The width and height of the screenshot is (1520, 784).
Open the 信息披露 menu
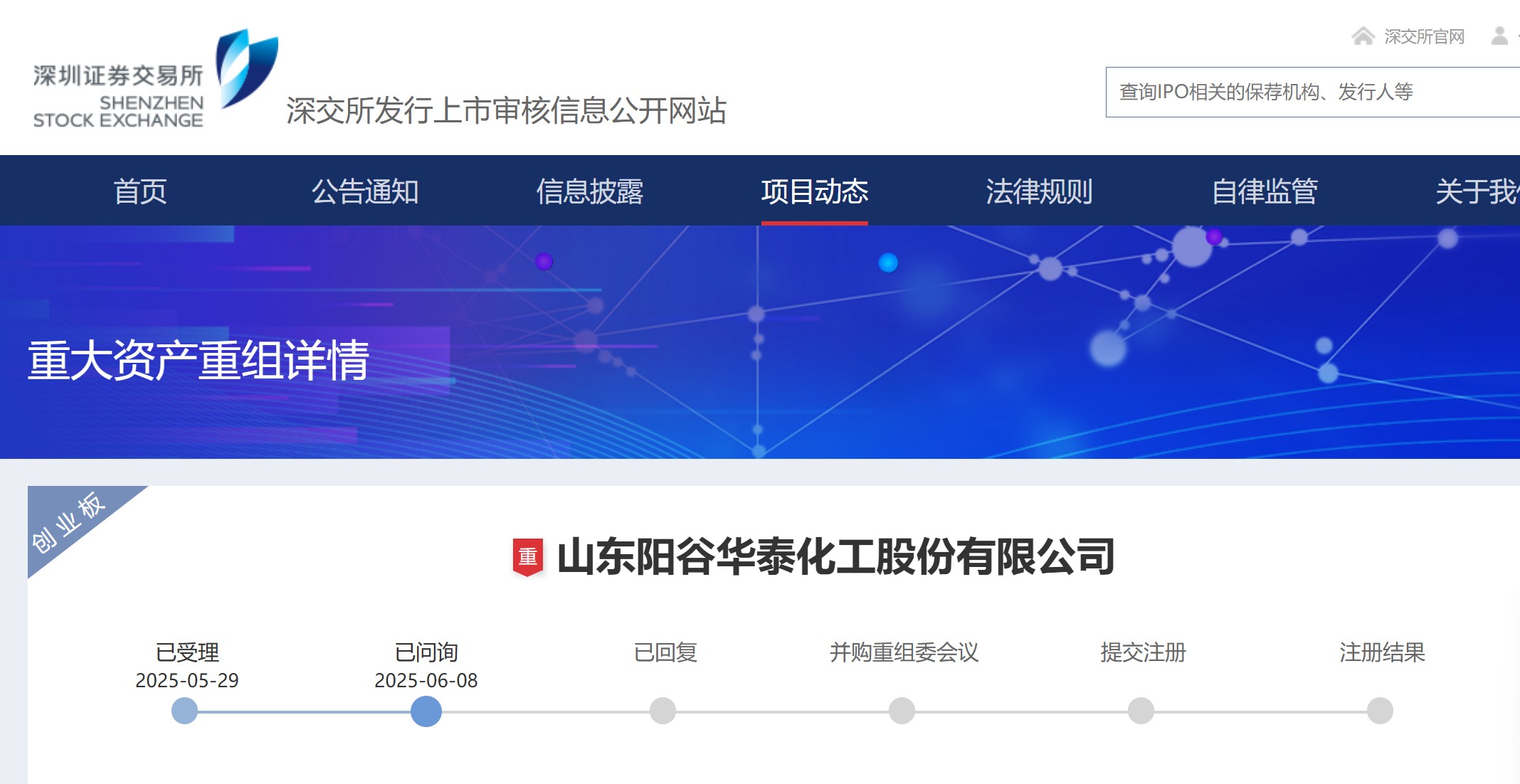590,191
